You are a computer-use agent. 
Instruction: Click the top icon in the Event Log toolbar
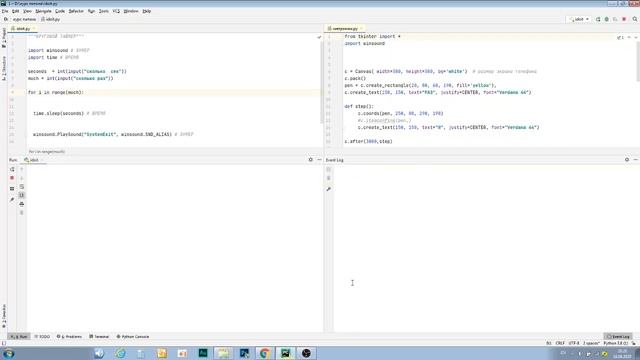pyautogui.click(x=329, y=169)
